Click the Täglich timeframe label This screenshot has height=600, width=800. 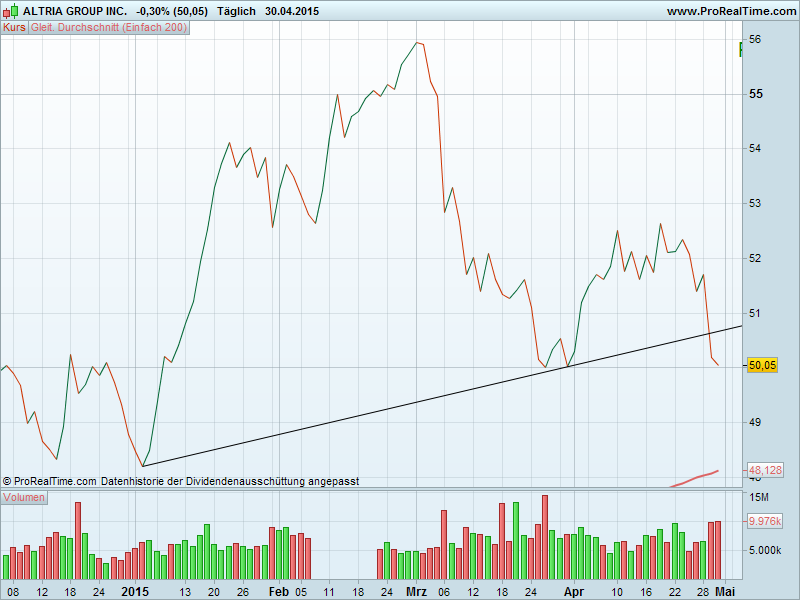tap(236, 11)
